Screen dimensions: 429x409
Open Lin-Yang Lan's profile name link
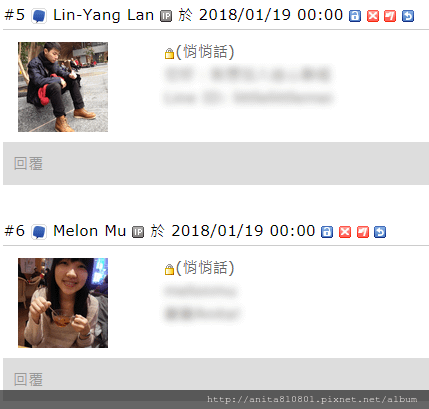[103, 15]
